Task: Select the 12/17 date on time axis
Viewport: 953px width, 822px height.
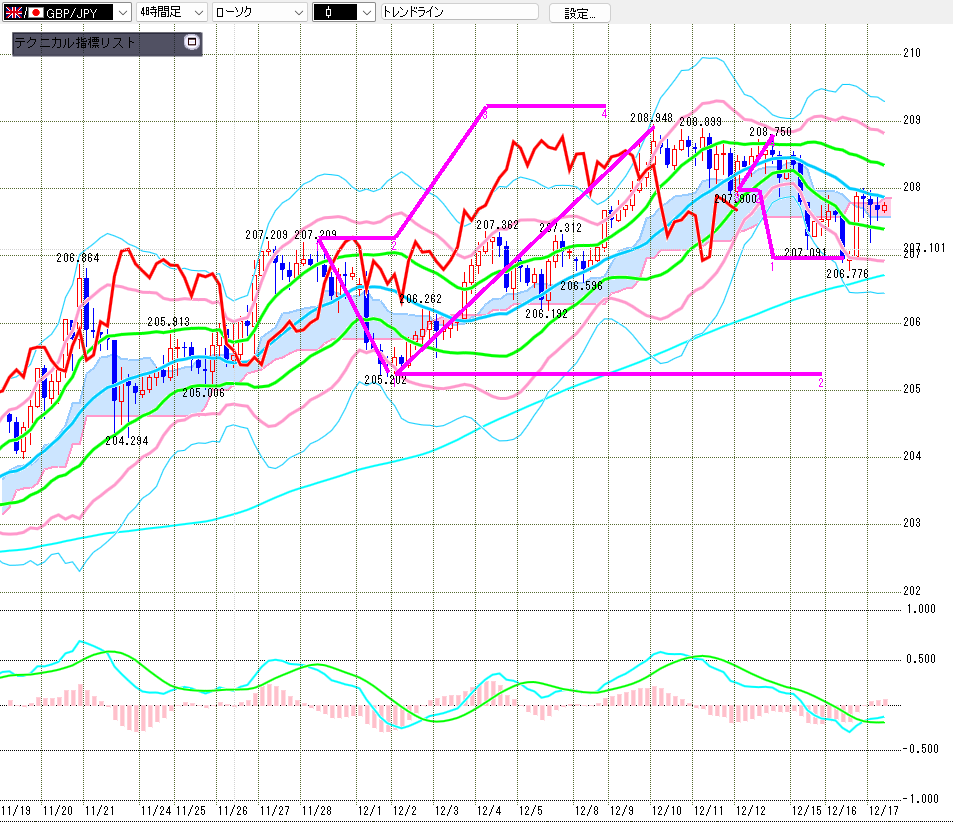Action: click(x=882, y=809)
